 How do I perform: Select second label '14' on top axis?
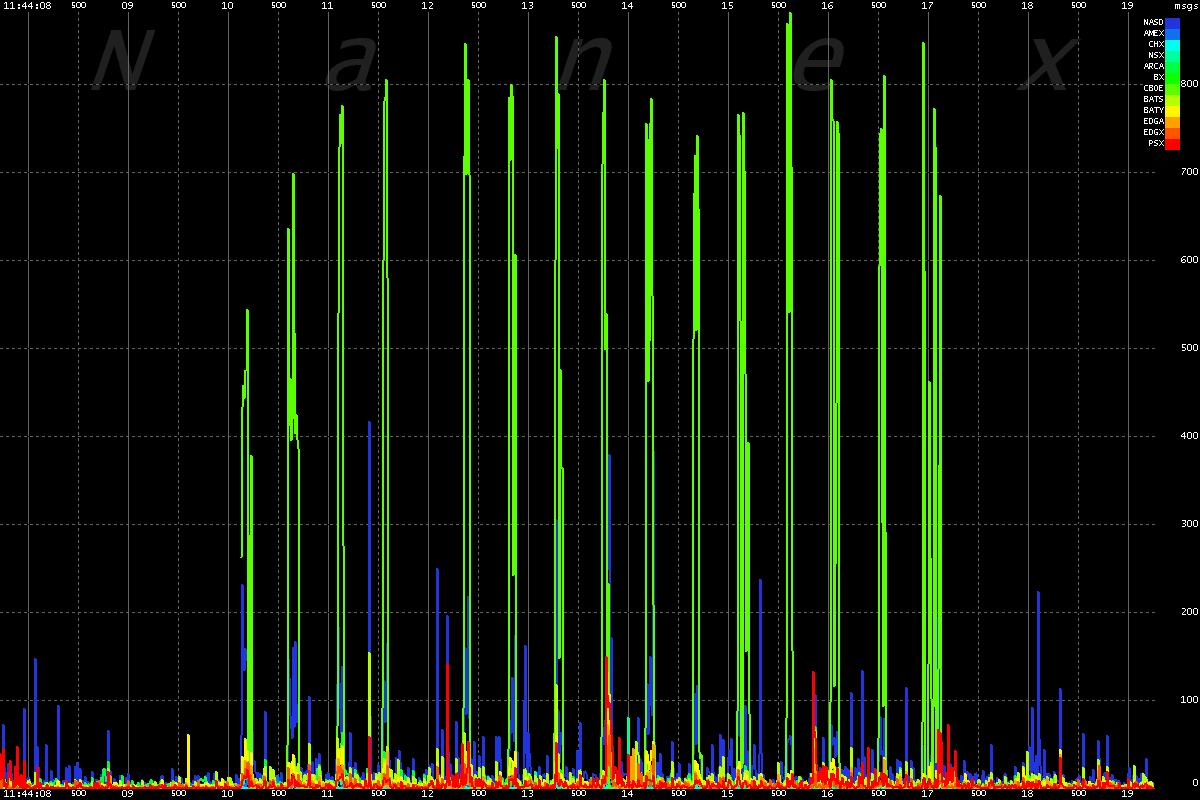(x=627, y=5)
